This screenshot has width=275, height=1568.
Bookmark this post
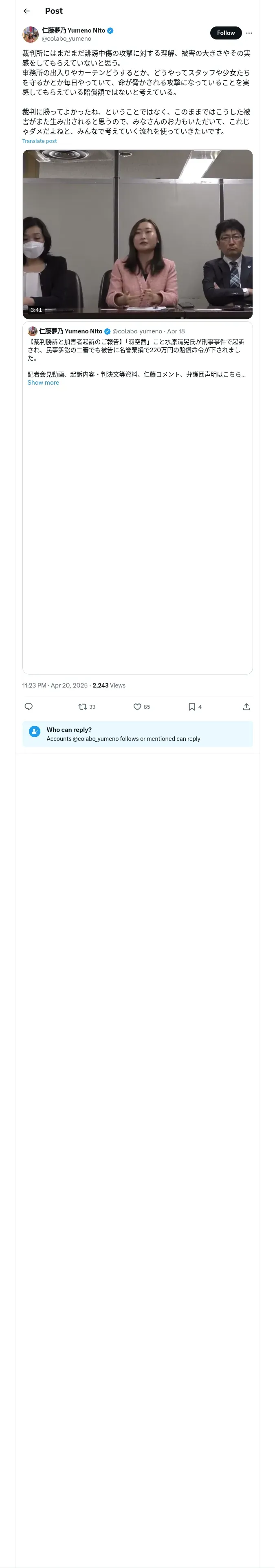point(192,707)
